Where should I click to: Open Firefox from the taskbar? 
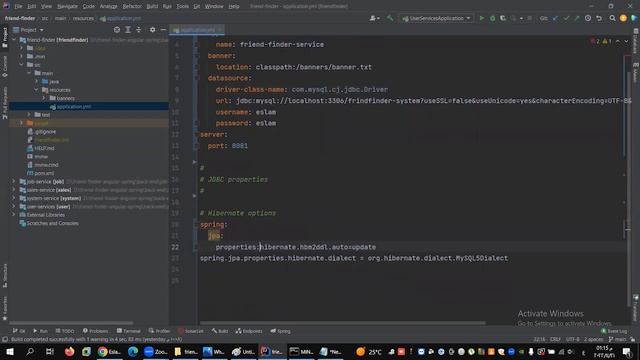pyautogui.click(x=69, y=351)
